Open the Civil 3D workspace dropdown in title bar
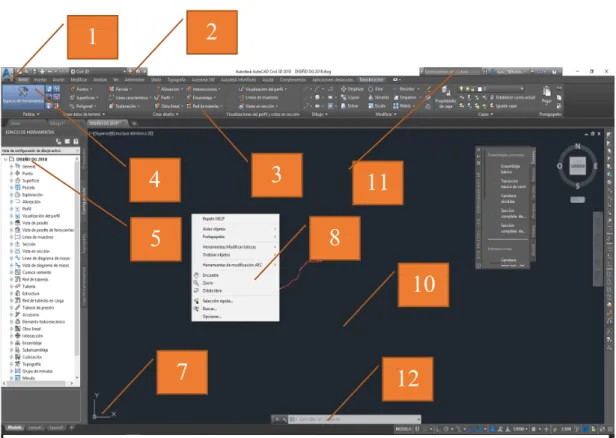 pyautogui.click(x=98, y=71)
